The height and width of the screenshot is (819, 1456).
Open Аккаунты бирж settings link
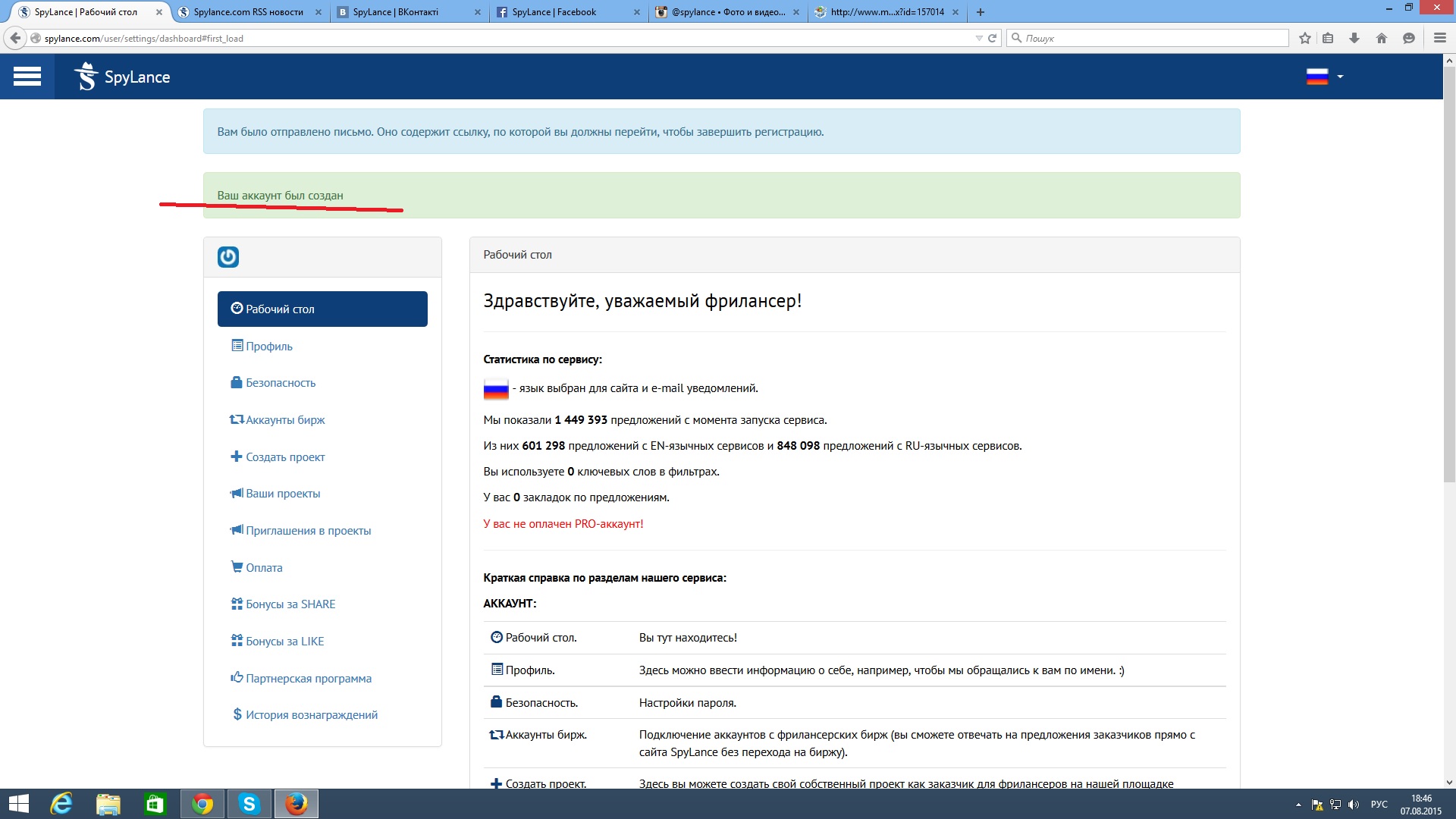point(284,420)
